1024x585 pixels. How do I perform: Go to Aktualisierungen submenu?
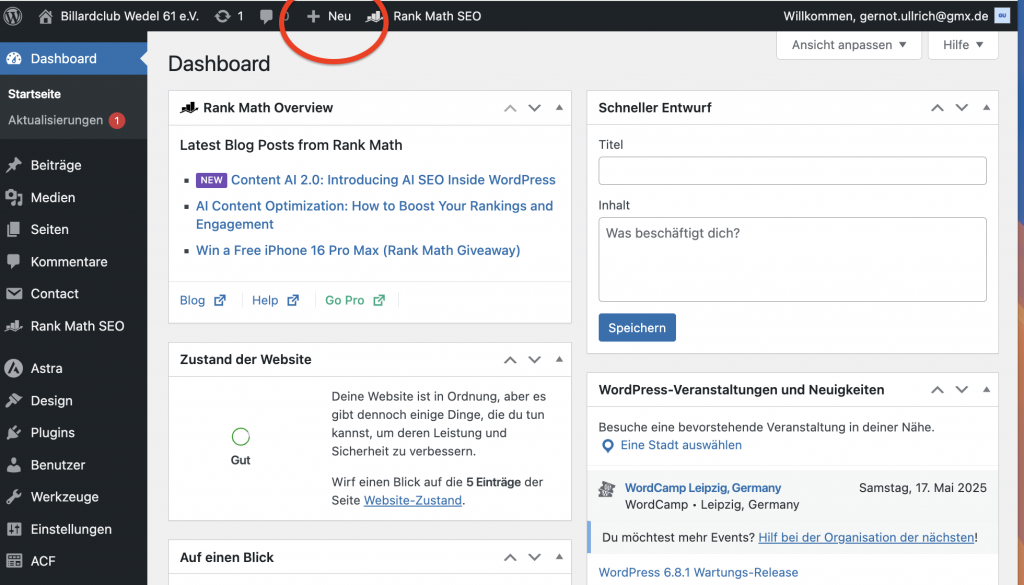click(x=56, y=120)
